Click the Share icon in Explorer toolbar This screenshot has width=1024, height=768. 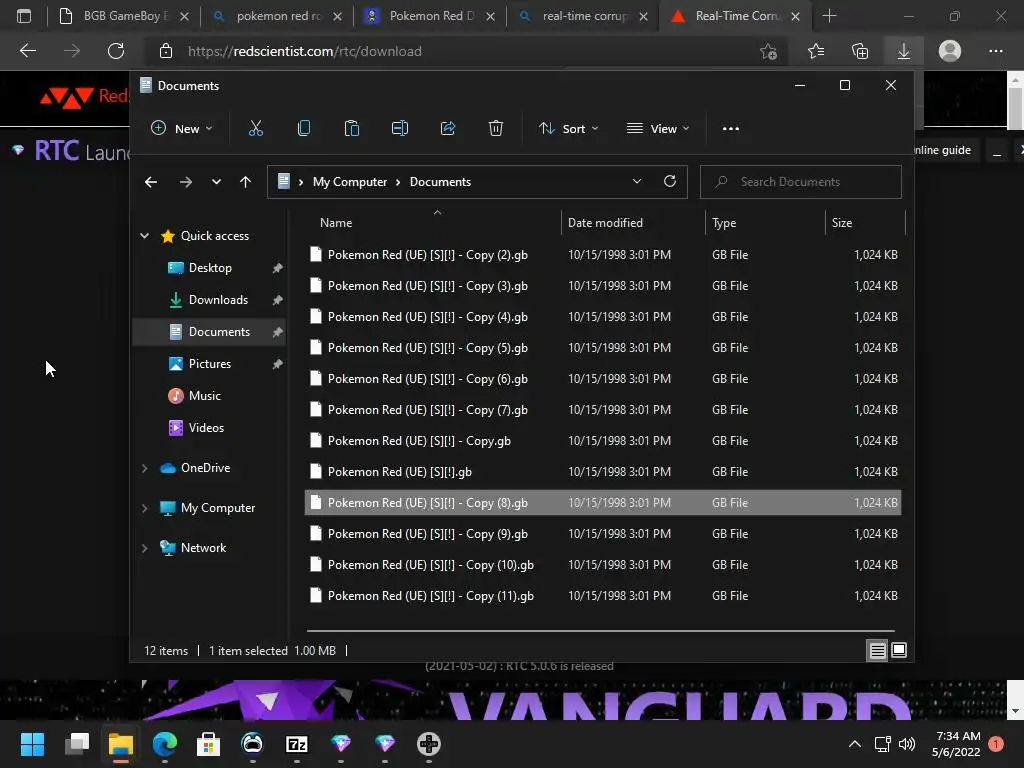[448, 129]
